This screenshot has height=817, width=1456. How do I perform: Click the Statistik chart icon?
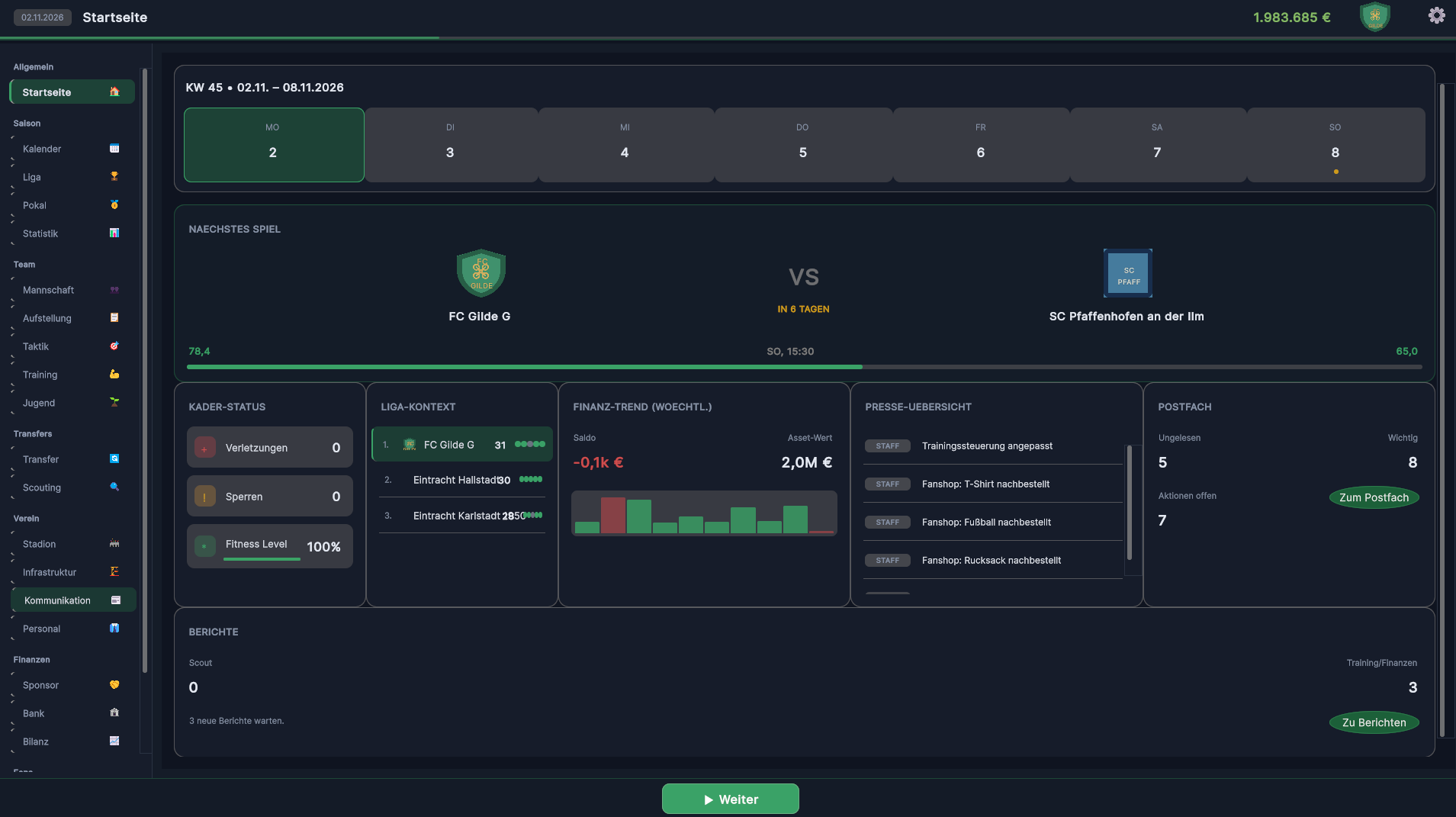click(114, 233)
